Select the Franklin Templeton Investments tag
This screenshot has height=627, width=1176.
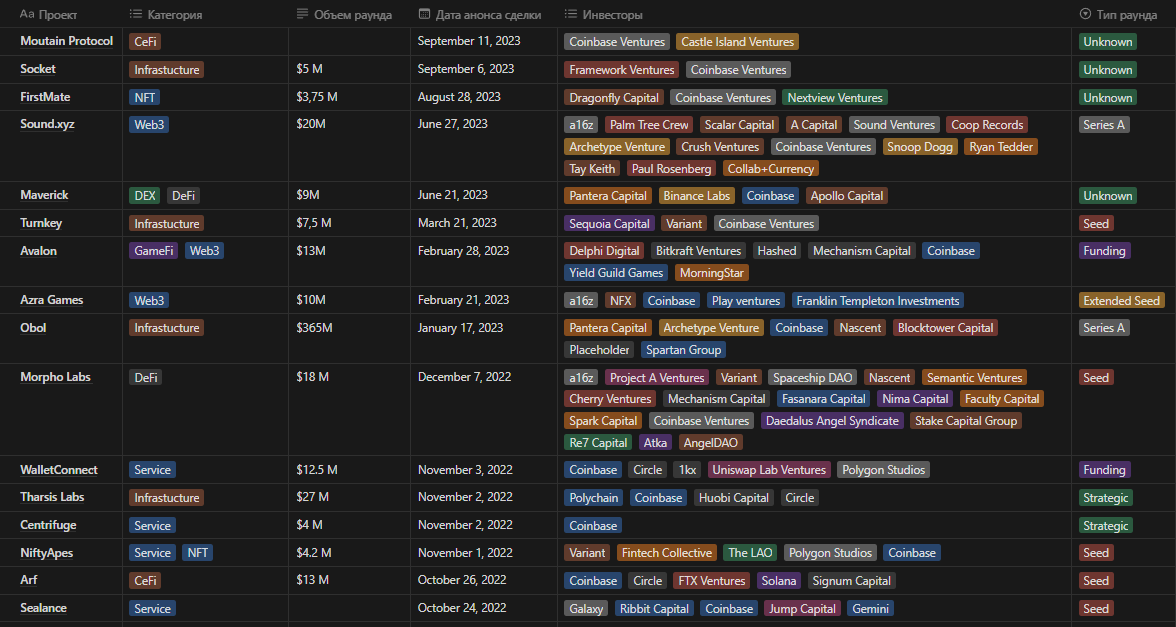pos(878,300)
